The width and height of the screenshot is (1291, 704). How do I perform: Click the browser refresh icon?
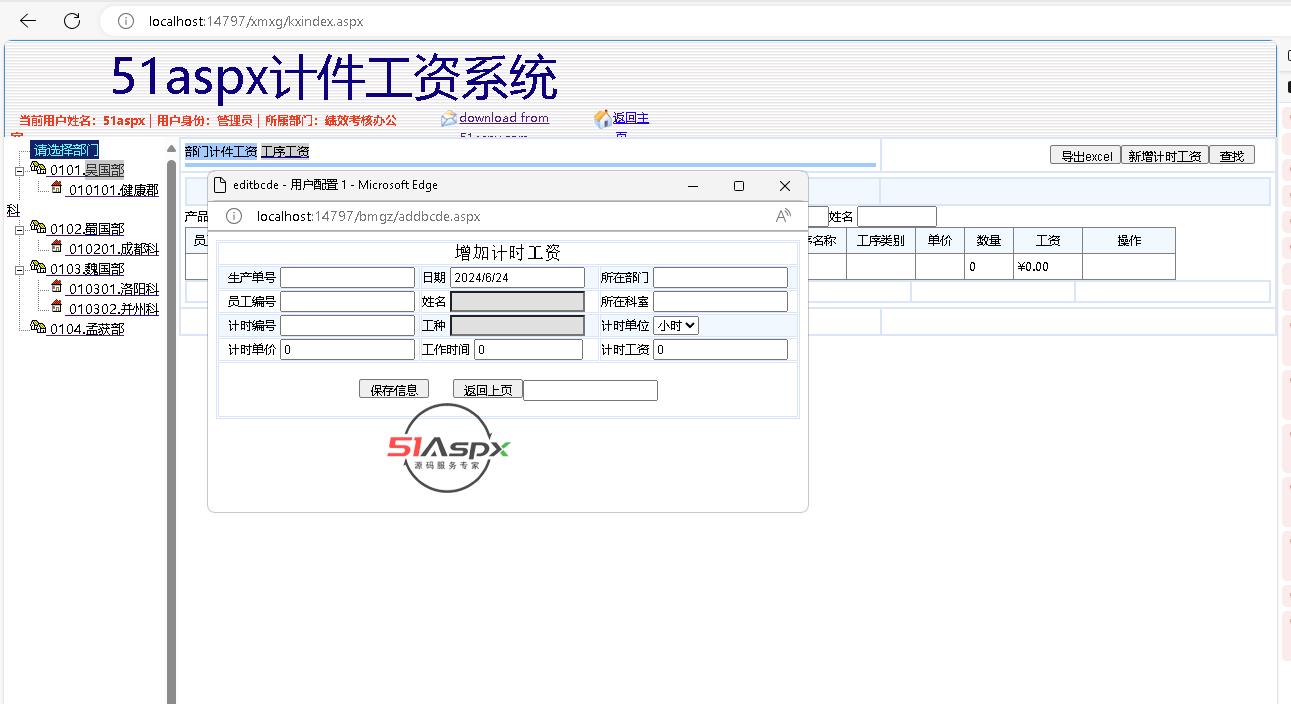click(72, 21)
